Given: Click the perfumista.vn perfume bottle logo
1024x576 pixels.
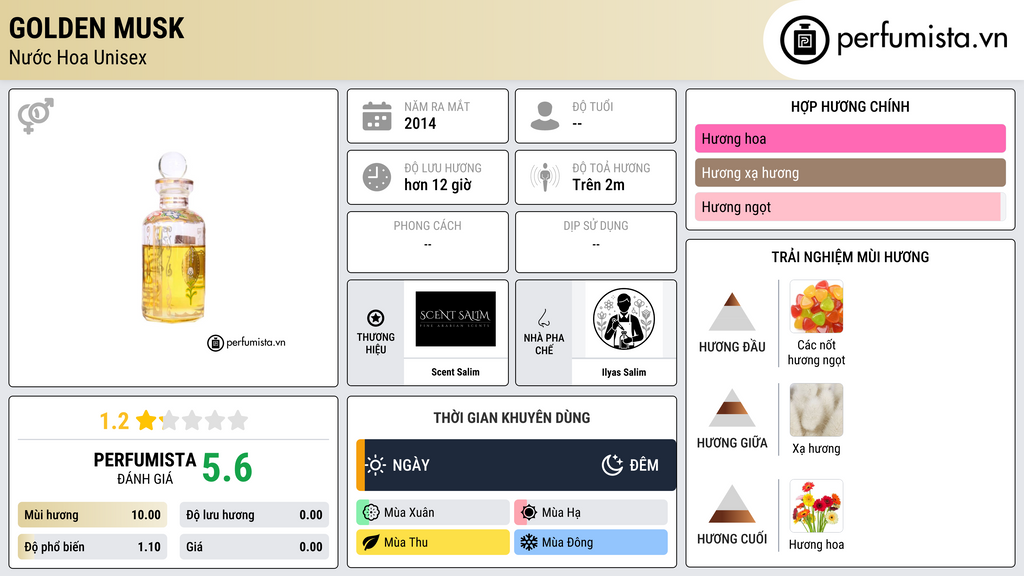Looking at the screenshot, I should [x=804, y=40].
